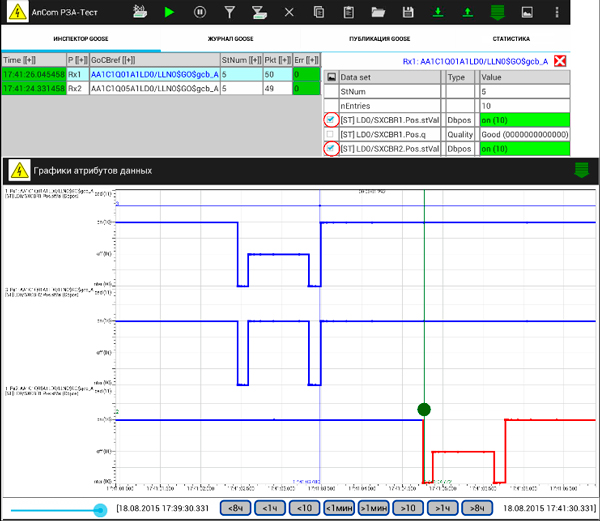Viewport: 600px width, 521px height.
Task: Open the folder icon in toolbar
Action: (x=379, y=12)
